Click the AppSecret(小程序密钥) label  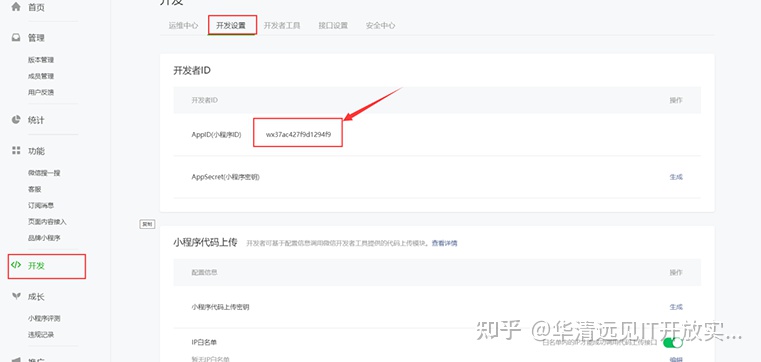(226, 177)
